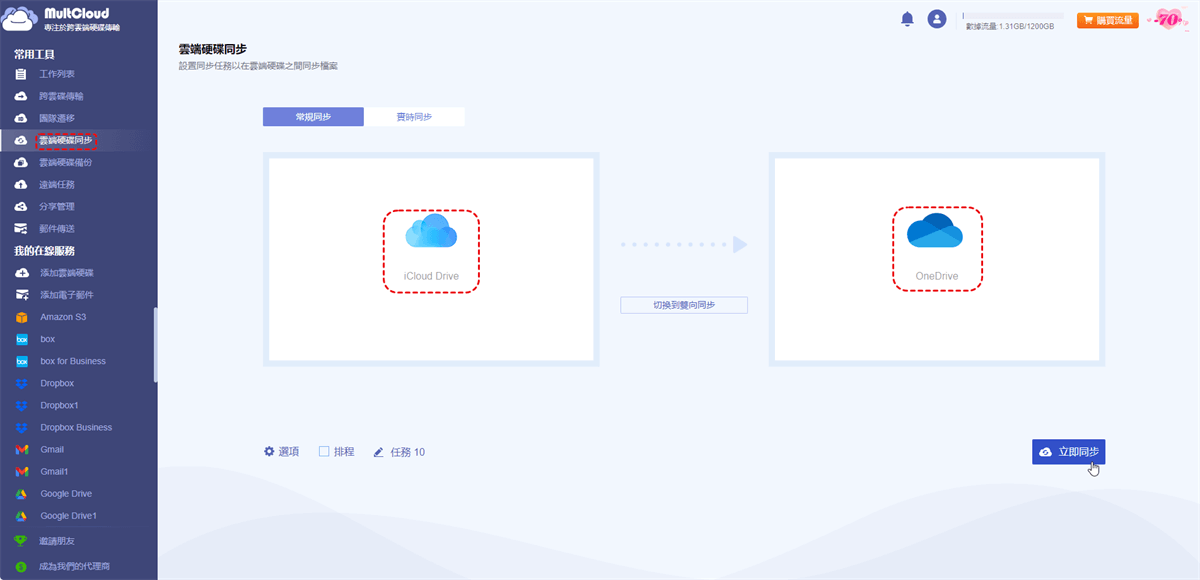
Task: Click the Dropbox icon
Action: pyautogui.click(x=21, y=383)
